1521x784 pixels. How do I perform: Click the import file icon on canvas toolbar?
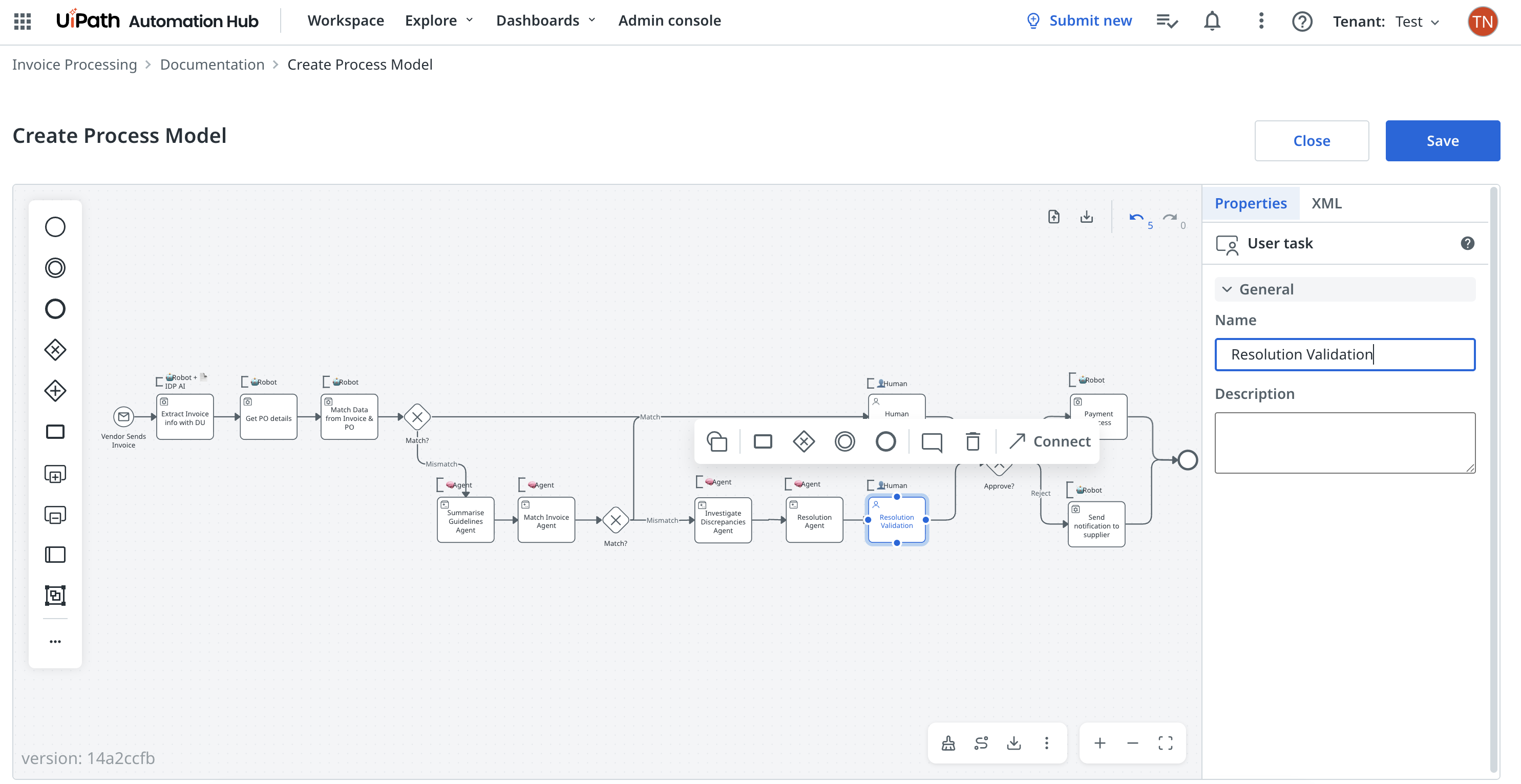pos(1054,217)
